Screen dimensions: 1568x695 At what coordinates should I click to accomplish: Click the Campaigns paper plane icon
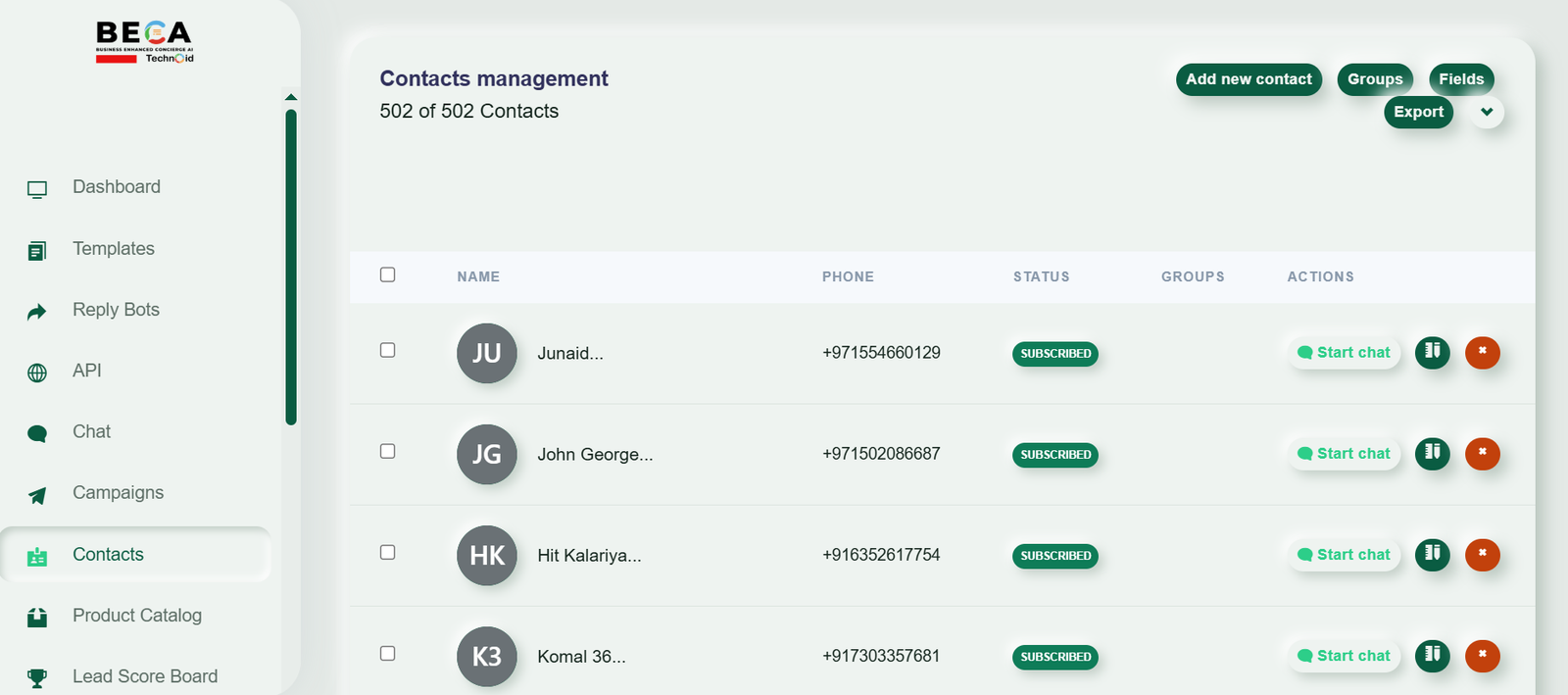pos(37,495)
